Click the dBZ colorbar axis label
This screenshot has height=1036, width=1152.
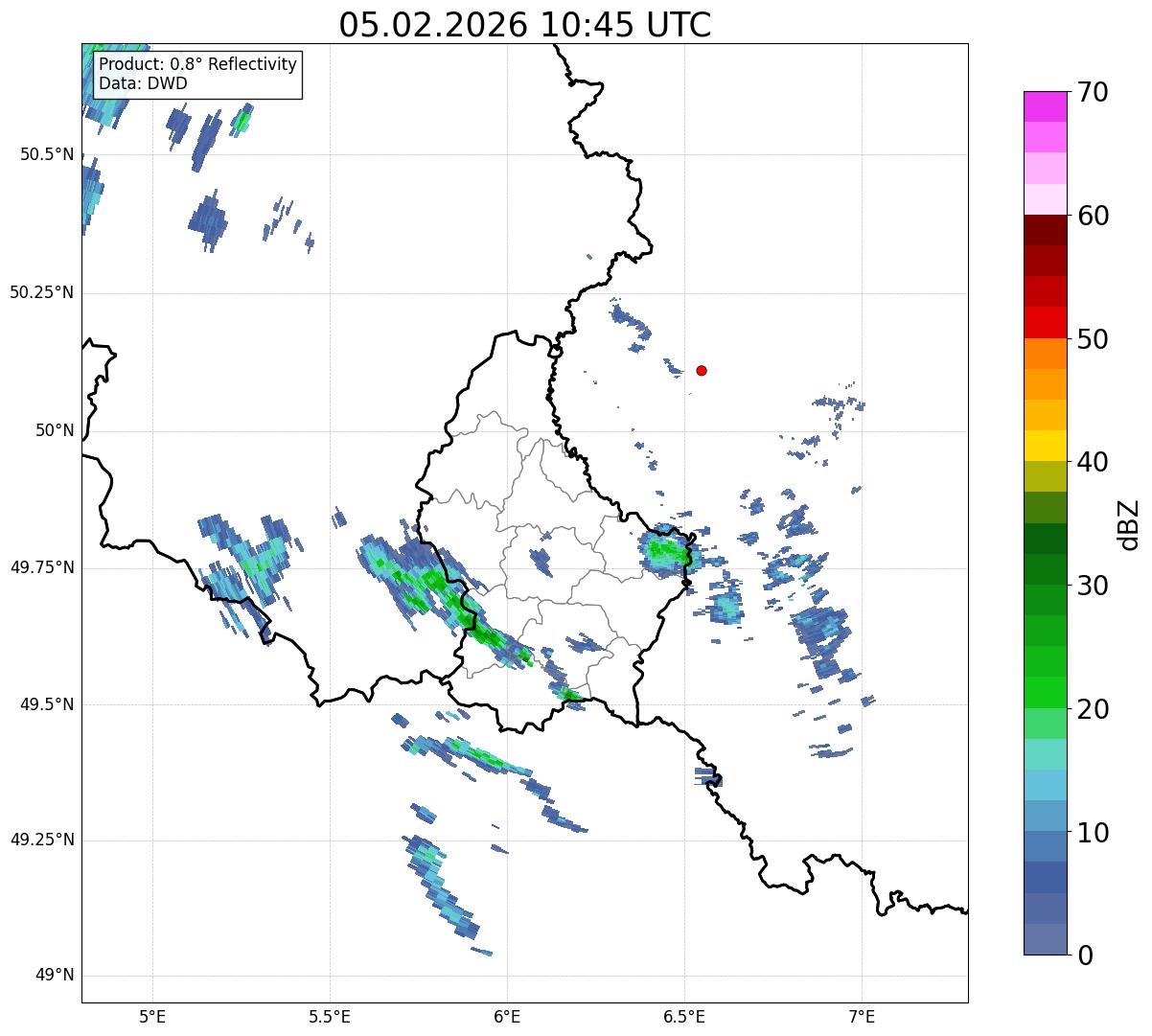tap(1130, 524)
